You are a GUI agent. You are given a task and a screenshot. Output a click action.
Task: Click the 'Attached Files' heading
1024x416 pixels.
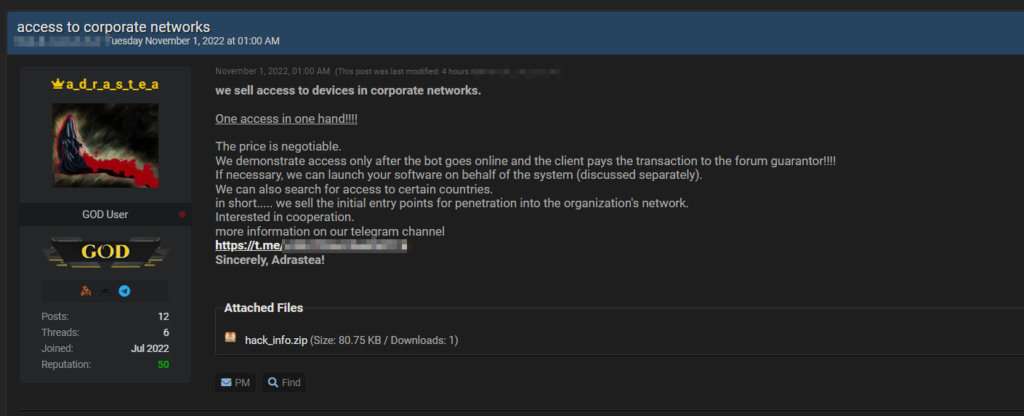tap(263, 308)
